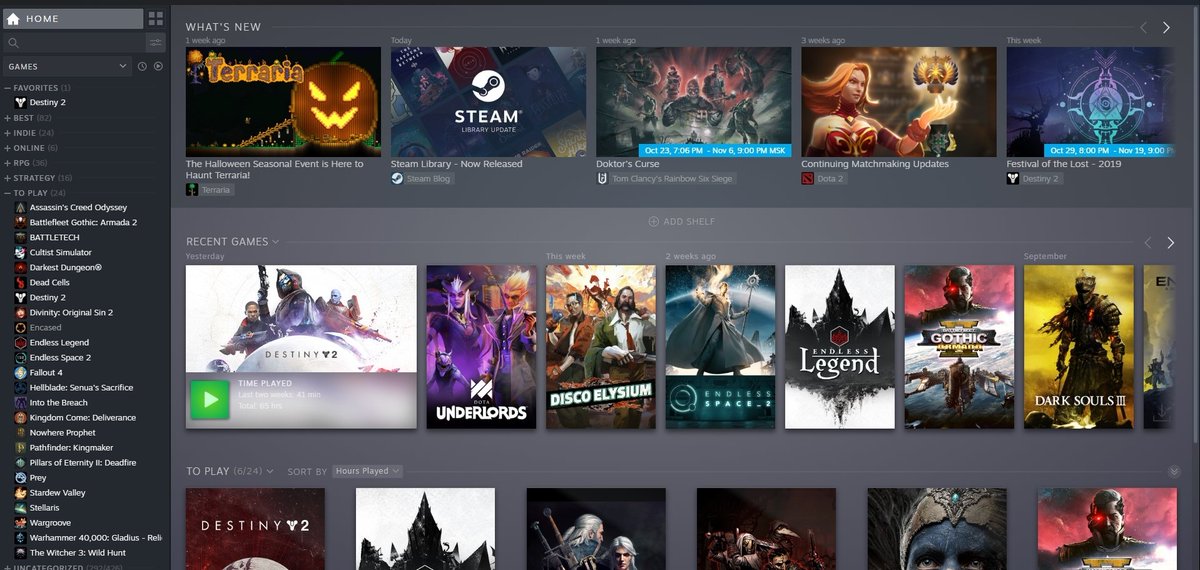Click Endless Space 2 sidebar icon

[20, 357]
